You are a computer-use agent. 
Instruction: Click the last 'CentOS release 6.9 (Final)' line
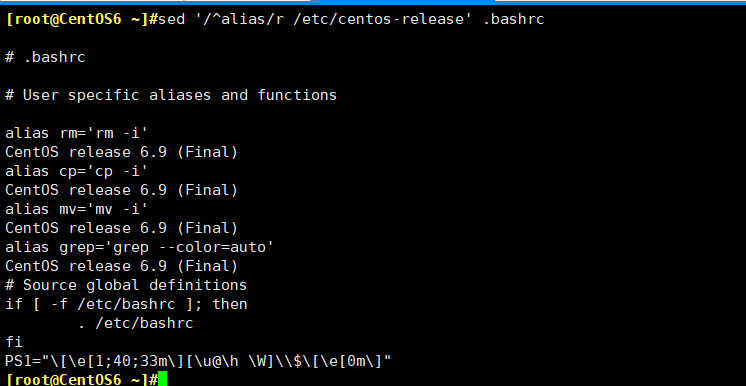tap(121, 266)
